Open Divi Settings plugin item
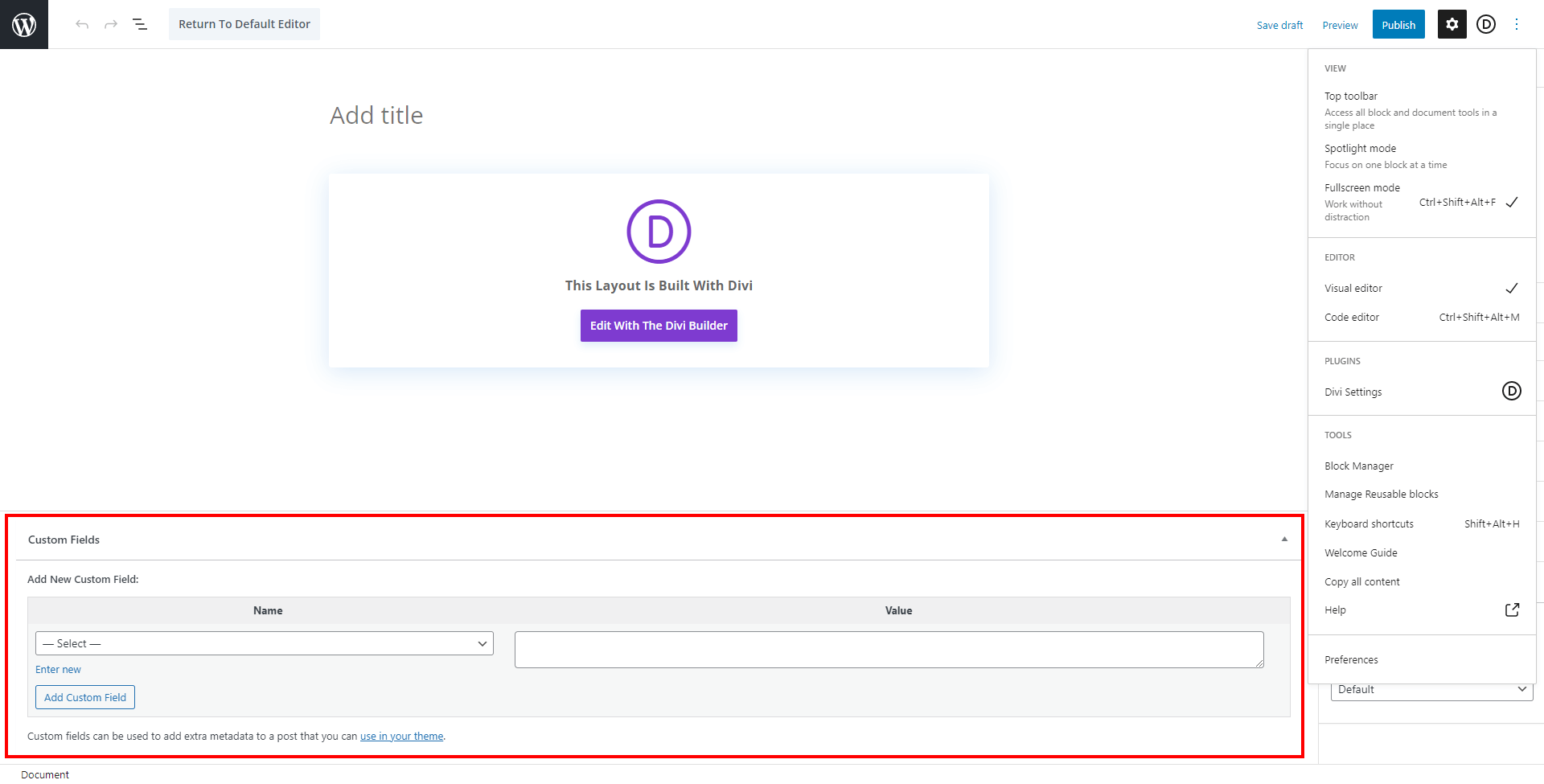The height and width of the screenshot is (784, 1544). pyautogui.click(x=1422, y=392)
